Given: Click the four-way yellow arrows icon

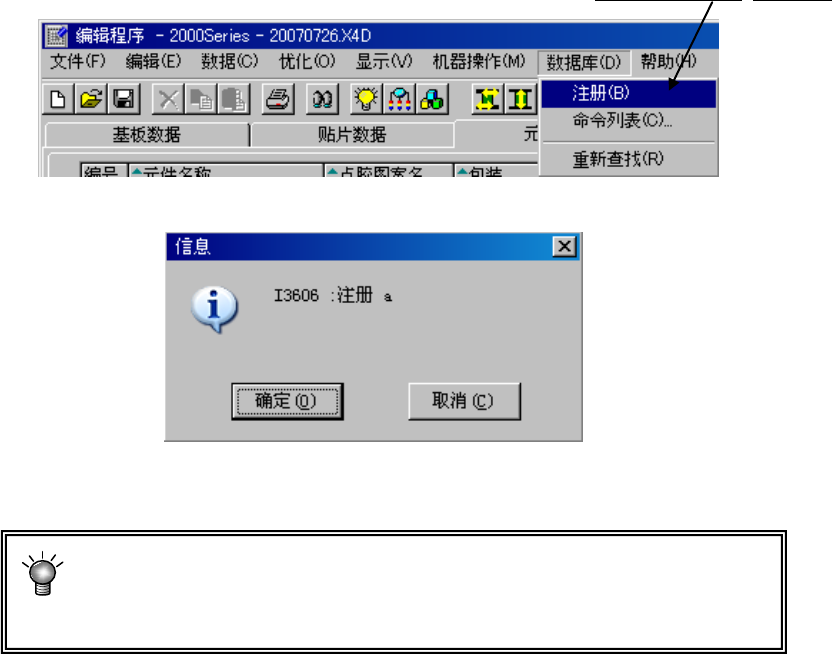Looking at the screenshot, I should [x=487, y=99].
